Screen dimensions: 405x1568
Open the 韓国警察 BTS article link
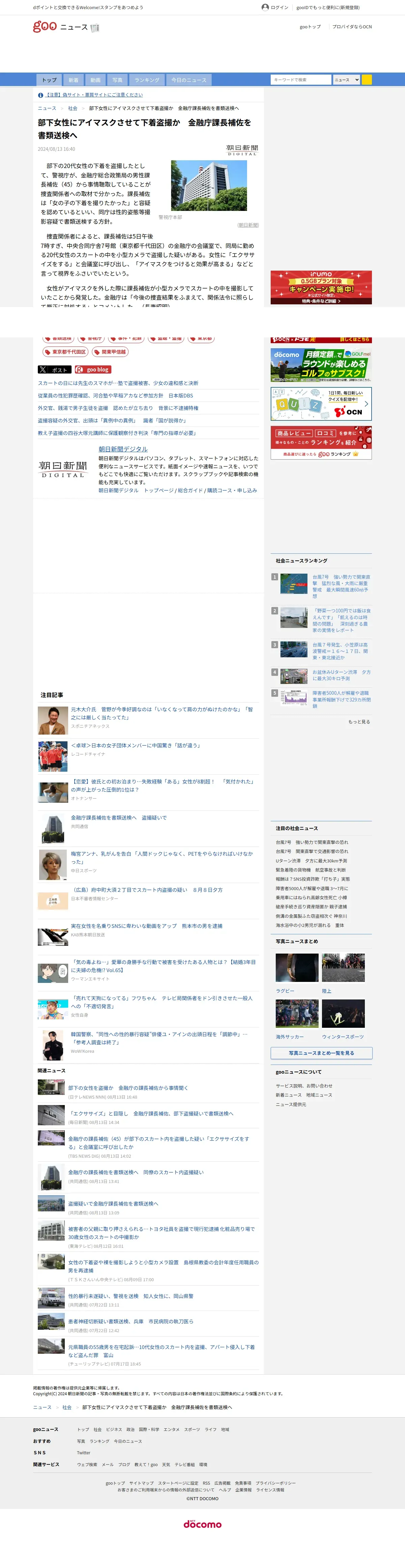160,1039
